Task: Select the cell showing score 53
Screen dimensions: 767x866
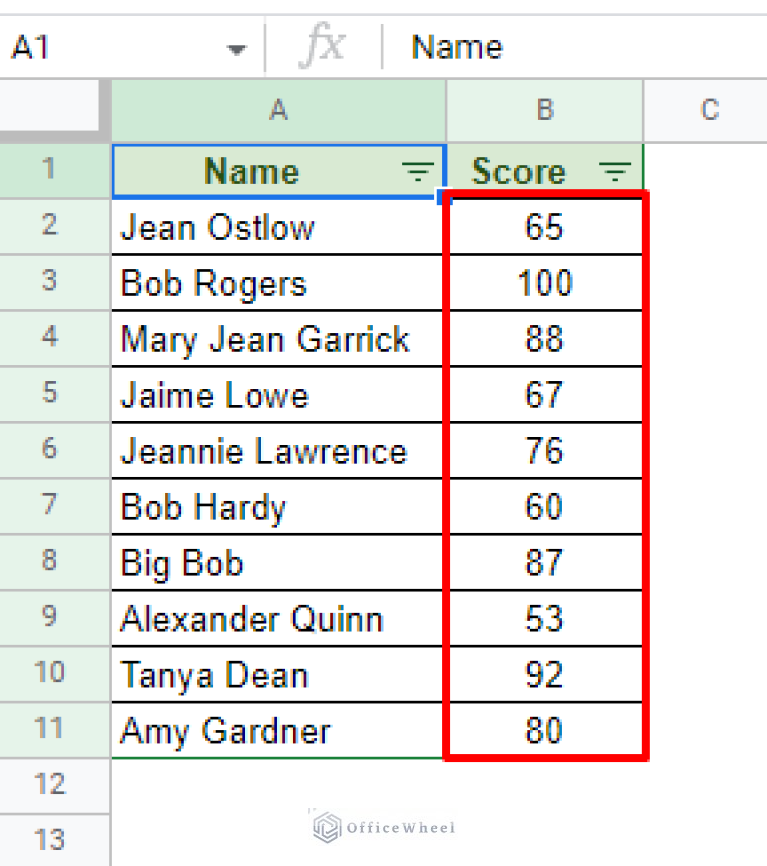Action: tap(544, 618)
